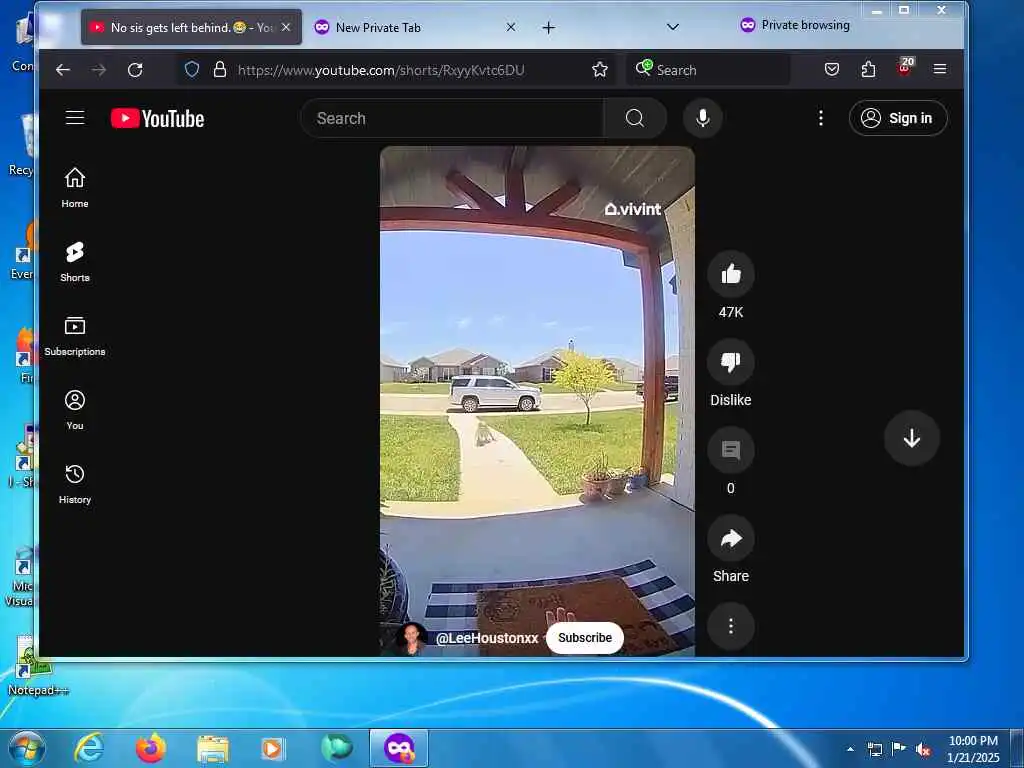Click the YouTube logo
Viewport: 1024px width, 768px height.
tap(157, 118)
